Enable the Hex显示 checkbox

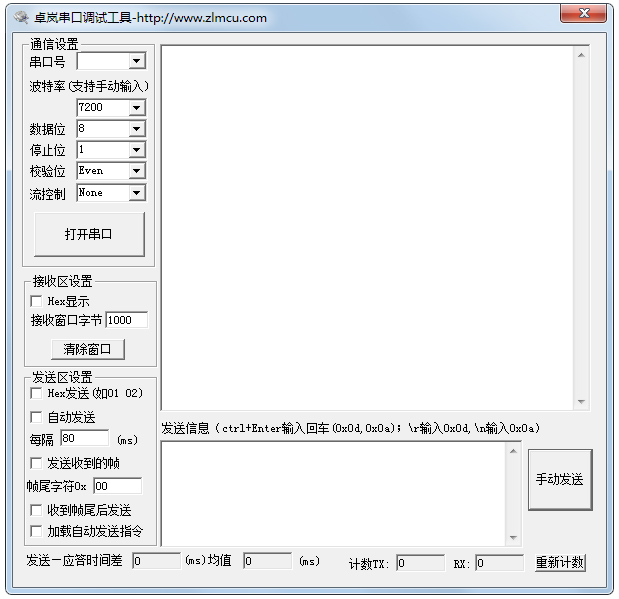(x=36, y=301)
